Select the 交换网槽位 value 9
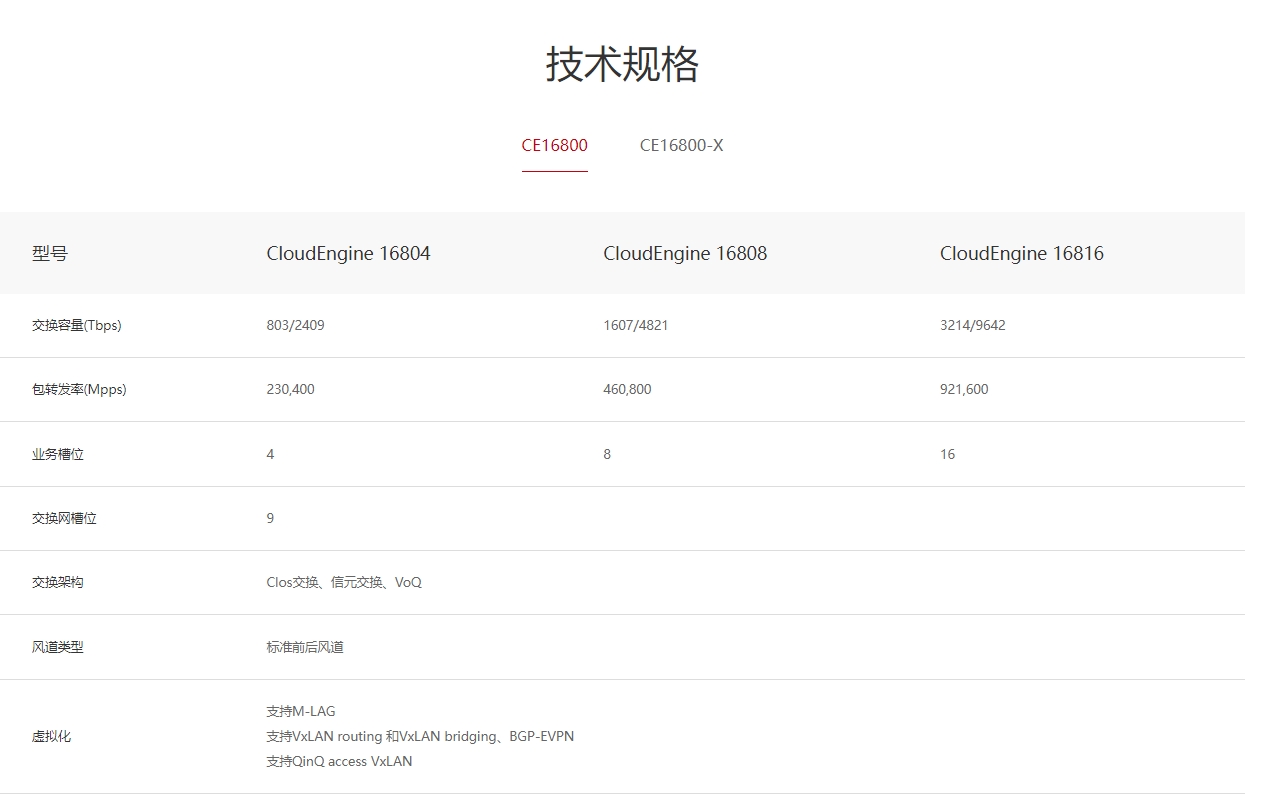 point(270,519)
